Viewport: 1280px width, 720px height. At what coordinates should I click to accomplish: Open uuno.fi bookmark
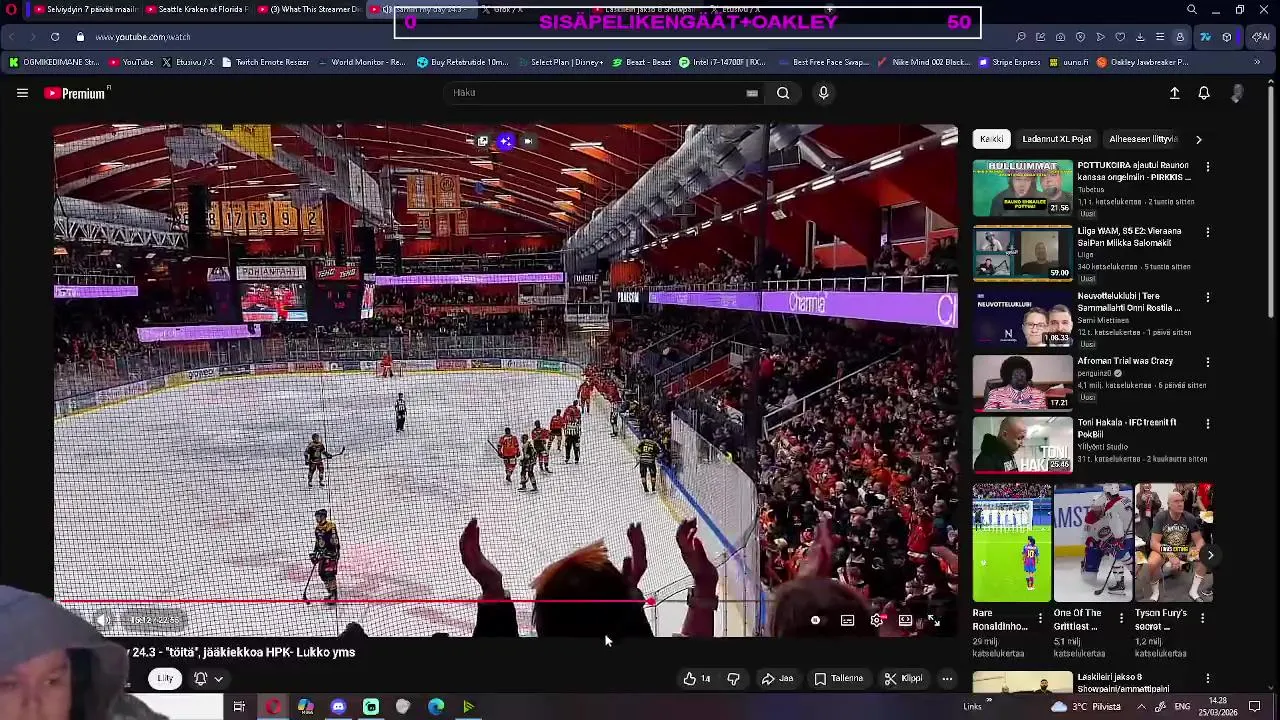tap(1068, 62)
